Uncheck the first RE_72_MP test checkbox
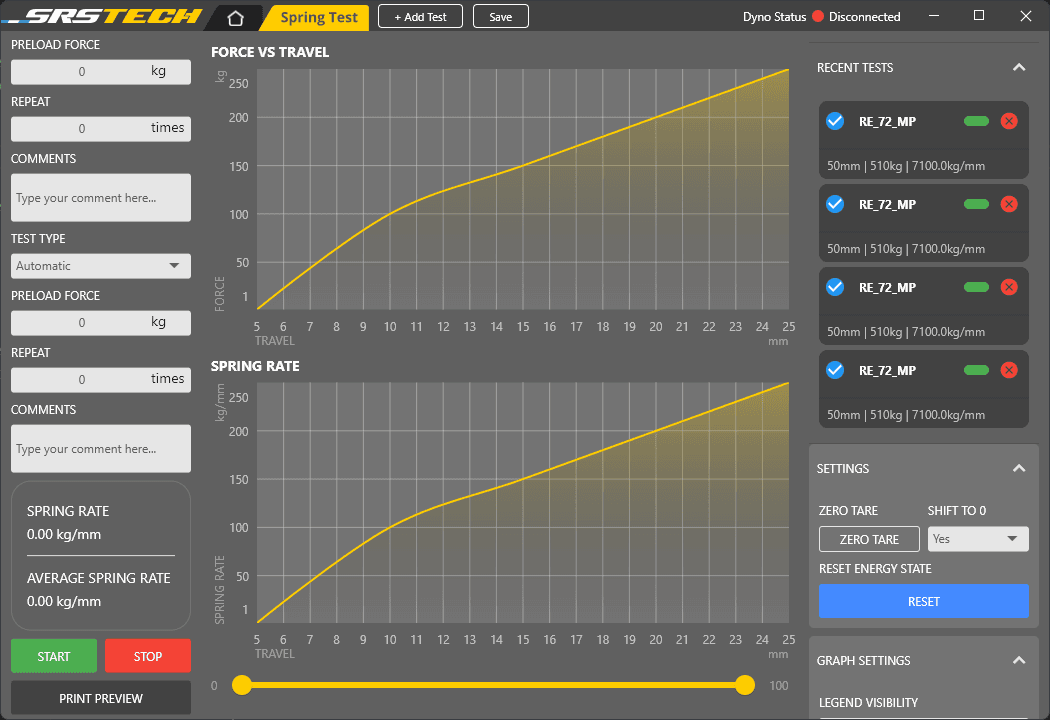The height and width of the screenshot is (720, 1050). 835,121
